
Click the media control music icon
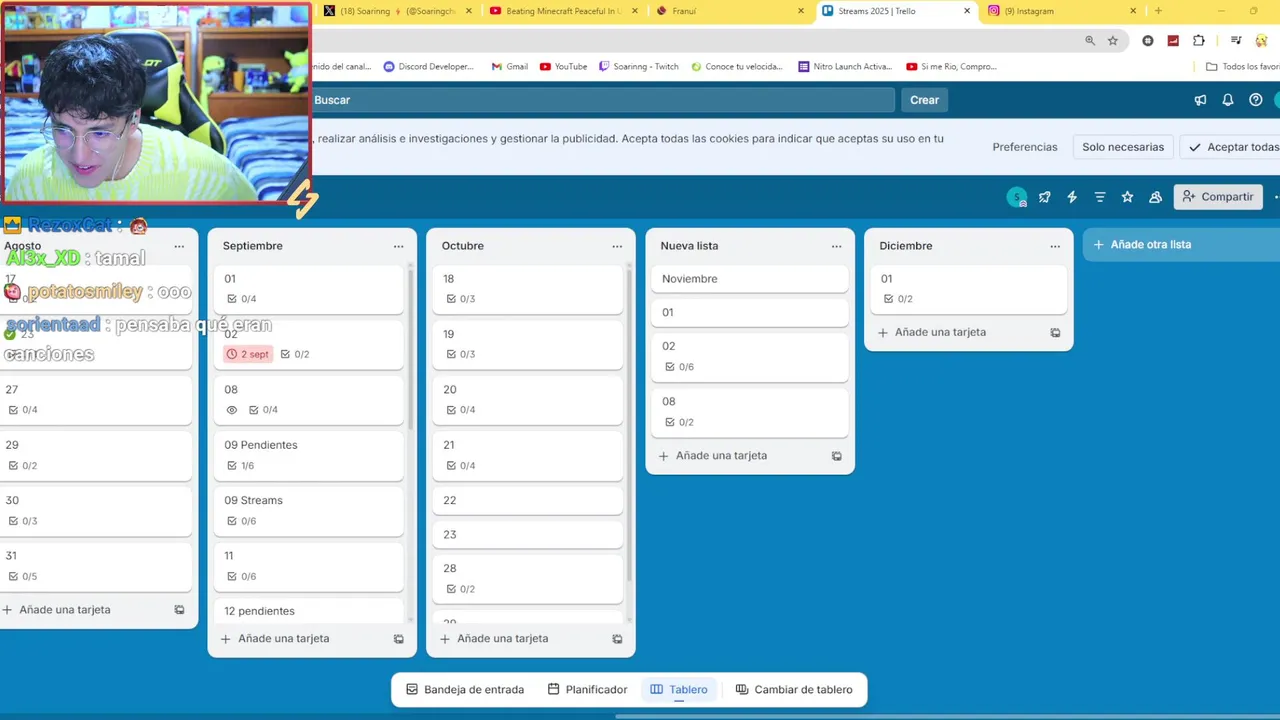coord(1236,40)
